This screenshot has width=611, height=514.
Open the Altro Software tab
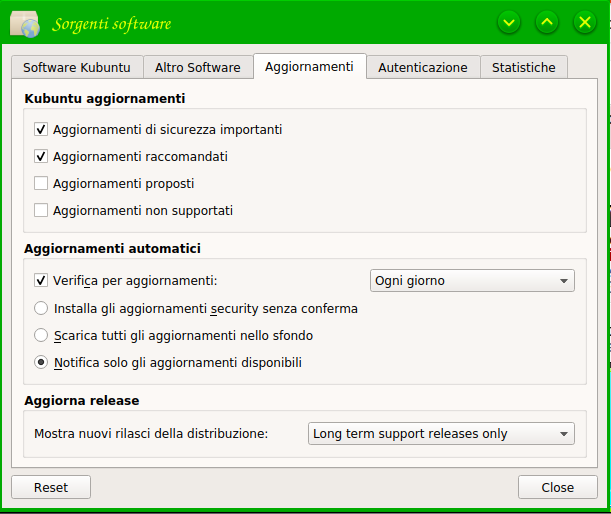tap(198, 67)
